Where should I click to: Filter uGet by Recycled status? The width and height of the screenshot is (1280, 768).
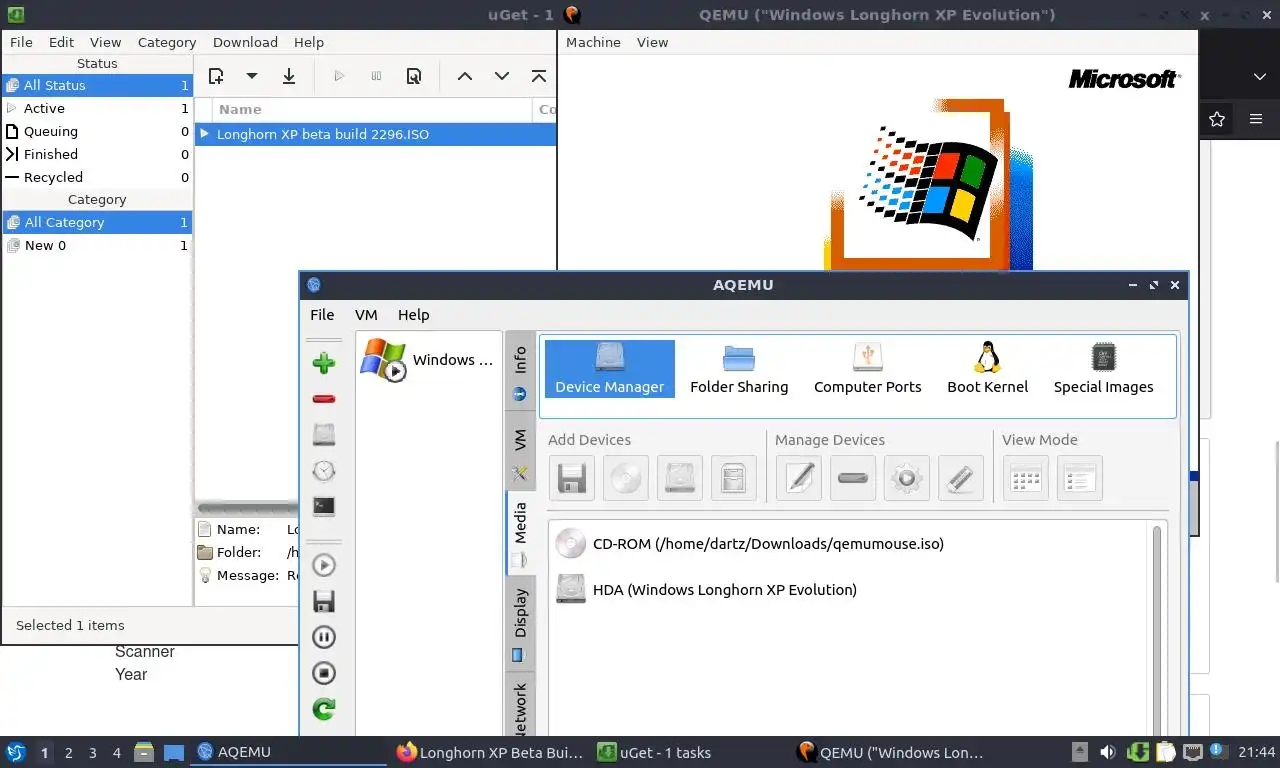click(97, 177)
